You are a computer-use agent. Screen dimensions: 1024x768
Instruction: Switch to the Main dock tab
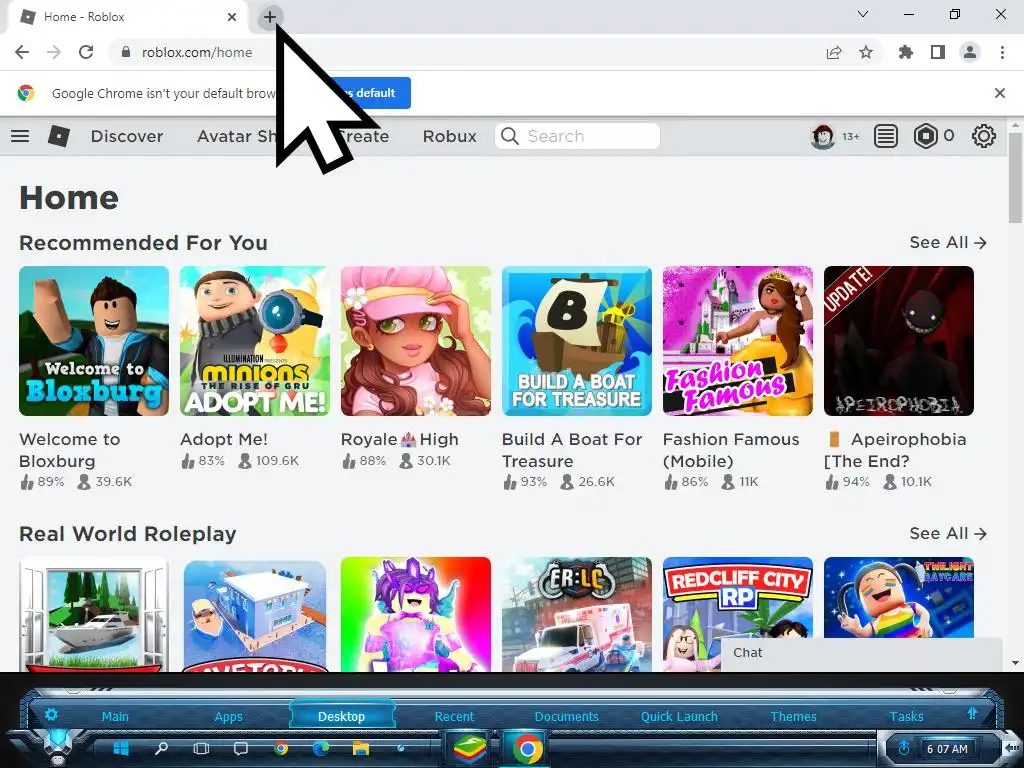[115, 716]
